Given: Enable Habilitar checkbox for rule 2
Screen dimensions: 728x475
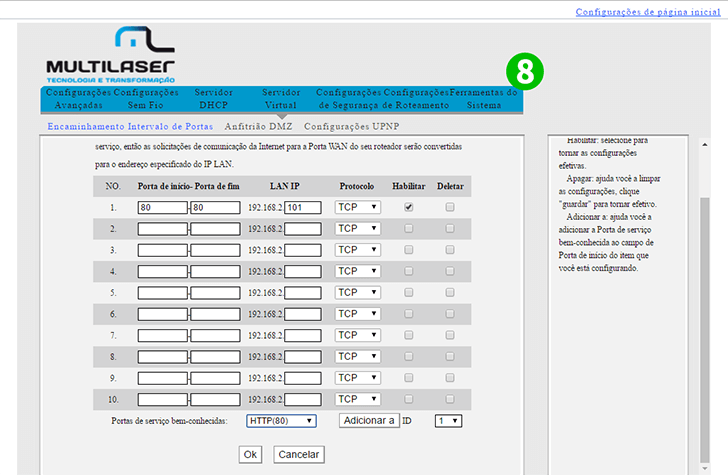Looking at the screenshot, I should [x=409, y=228].
